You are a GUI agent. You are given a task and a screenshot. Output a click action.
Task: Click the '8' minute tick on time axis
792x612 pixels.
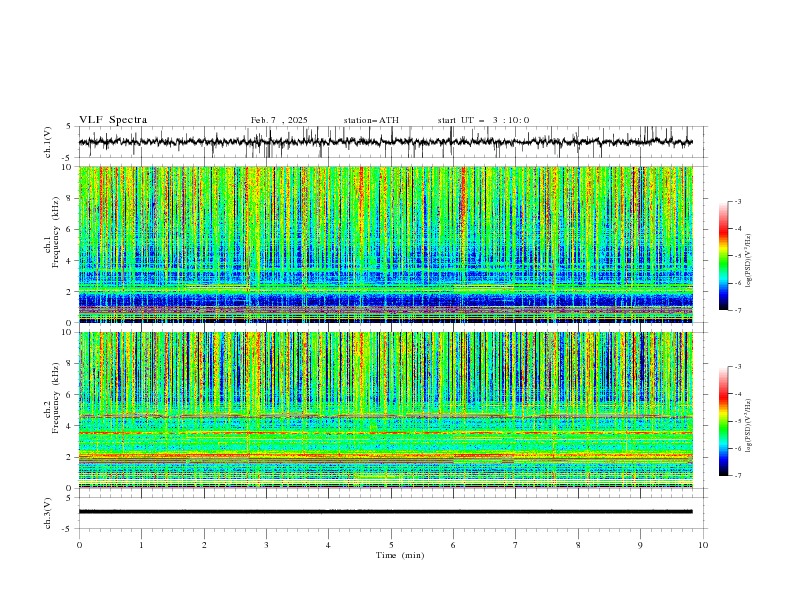578,545
